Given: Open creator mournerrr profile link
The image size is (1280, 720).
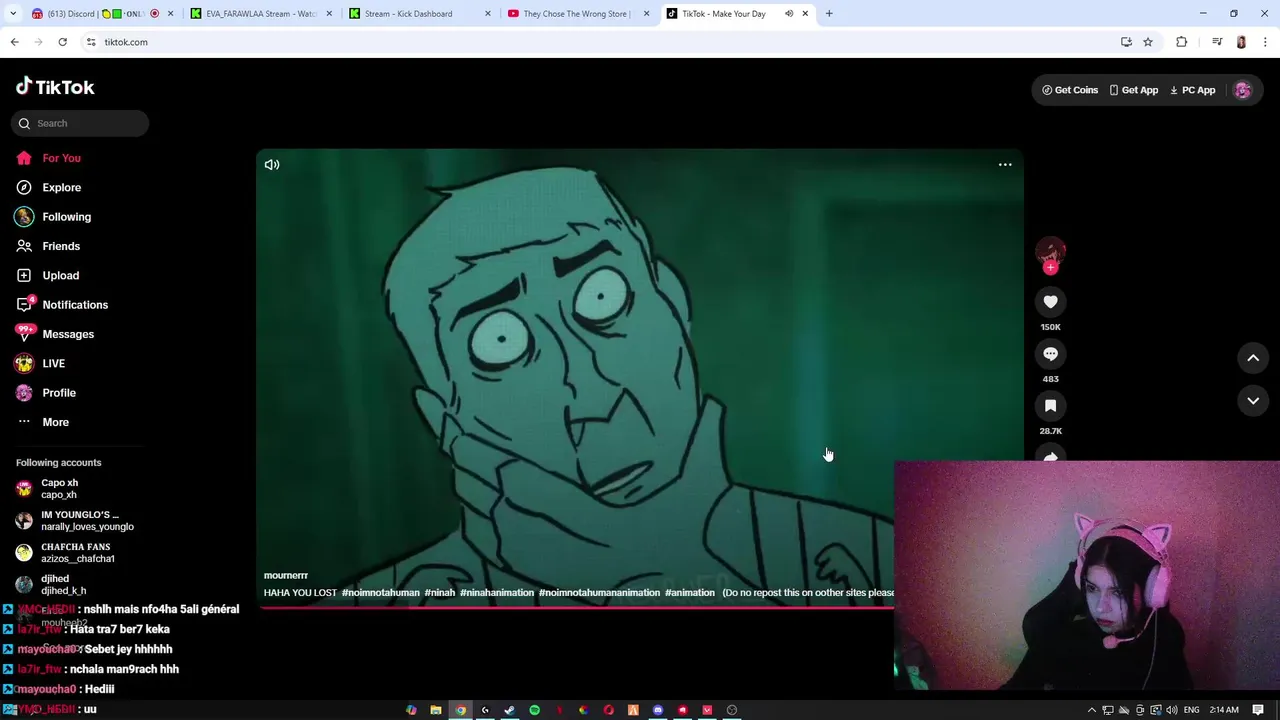Looking at the screenshot, I should 286,575.
